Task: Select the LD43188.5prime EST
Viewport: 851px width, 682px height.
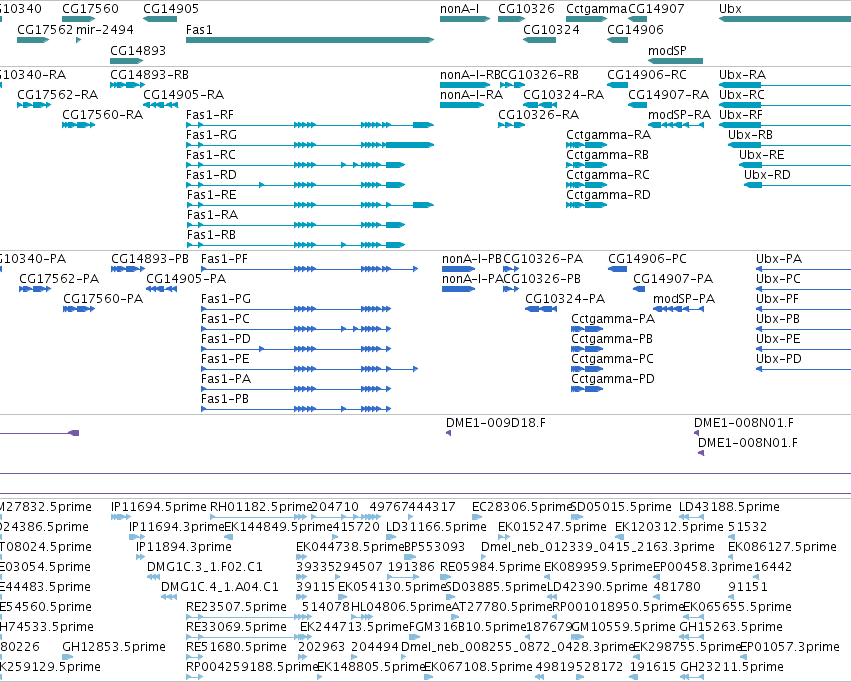Action: tap(692, 517)
